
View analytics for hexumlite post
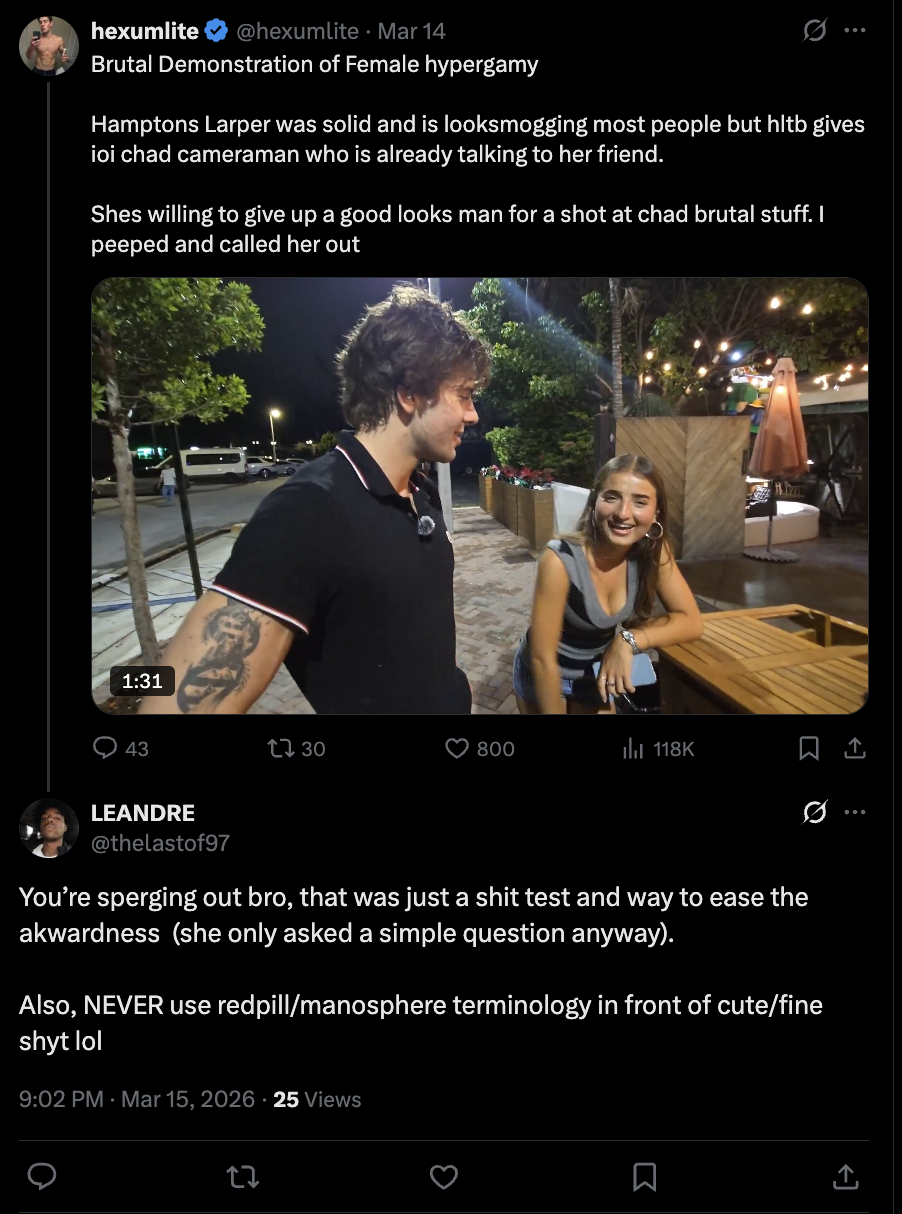pos(633,748)
